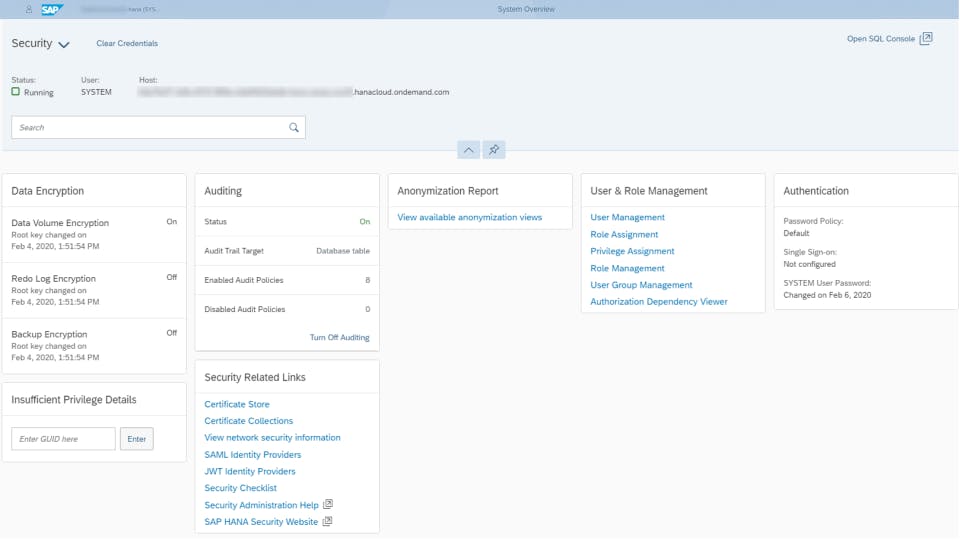Open Role Assignment link
960x541 pixels.
[x=624, y=234]
